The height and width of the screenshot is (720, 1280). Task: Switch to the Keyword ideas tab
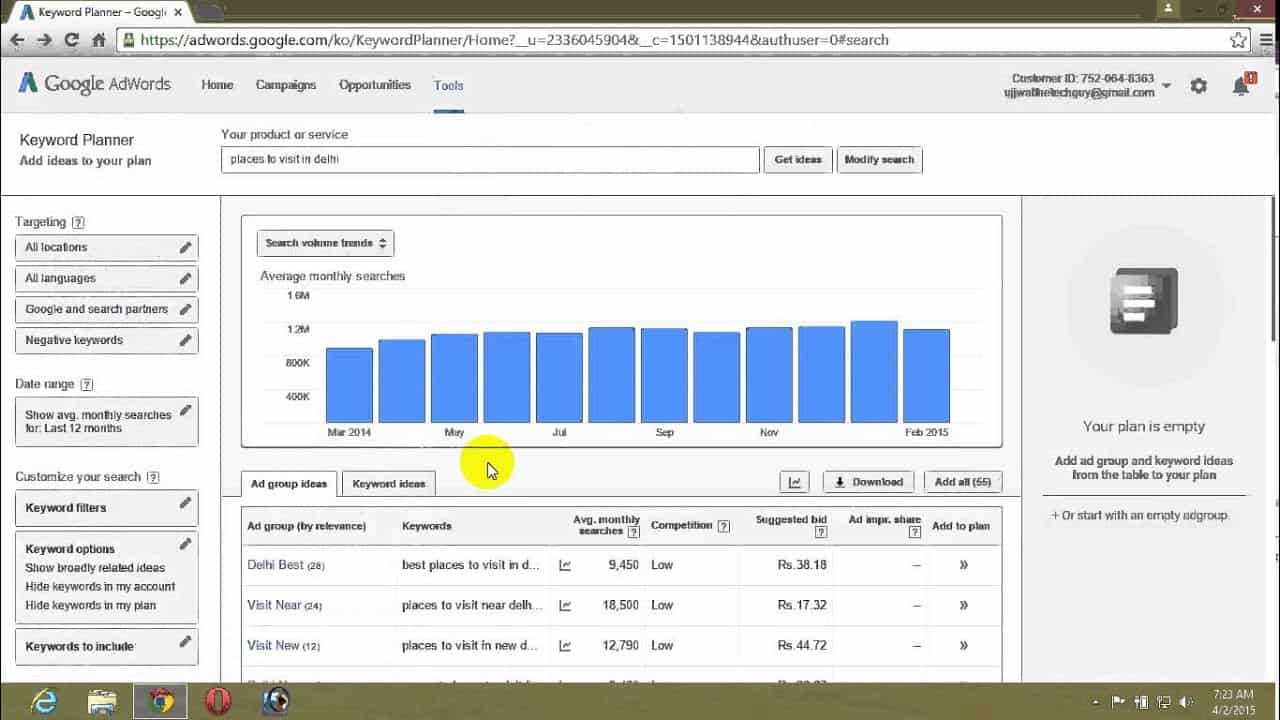tap(389, 484)
